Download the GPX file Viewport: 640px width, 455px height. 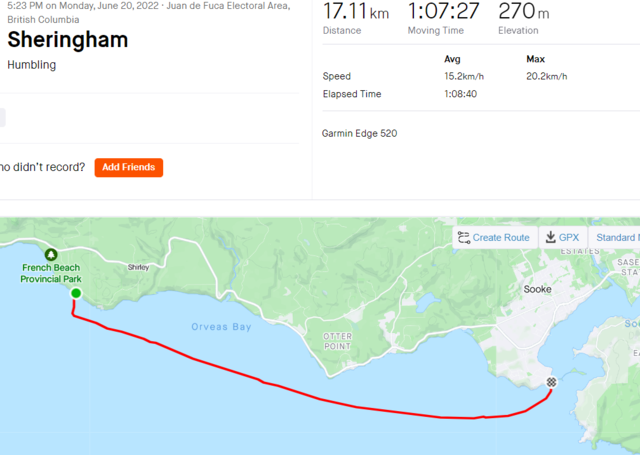pyautogui.click(x=561, y=238)
